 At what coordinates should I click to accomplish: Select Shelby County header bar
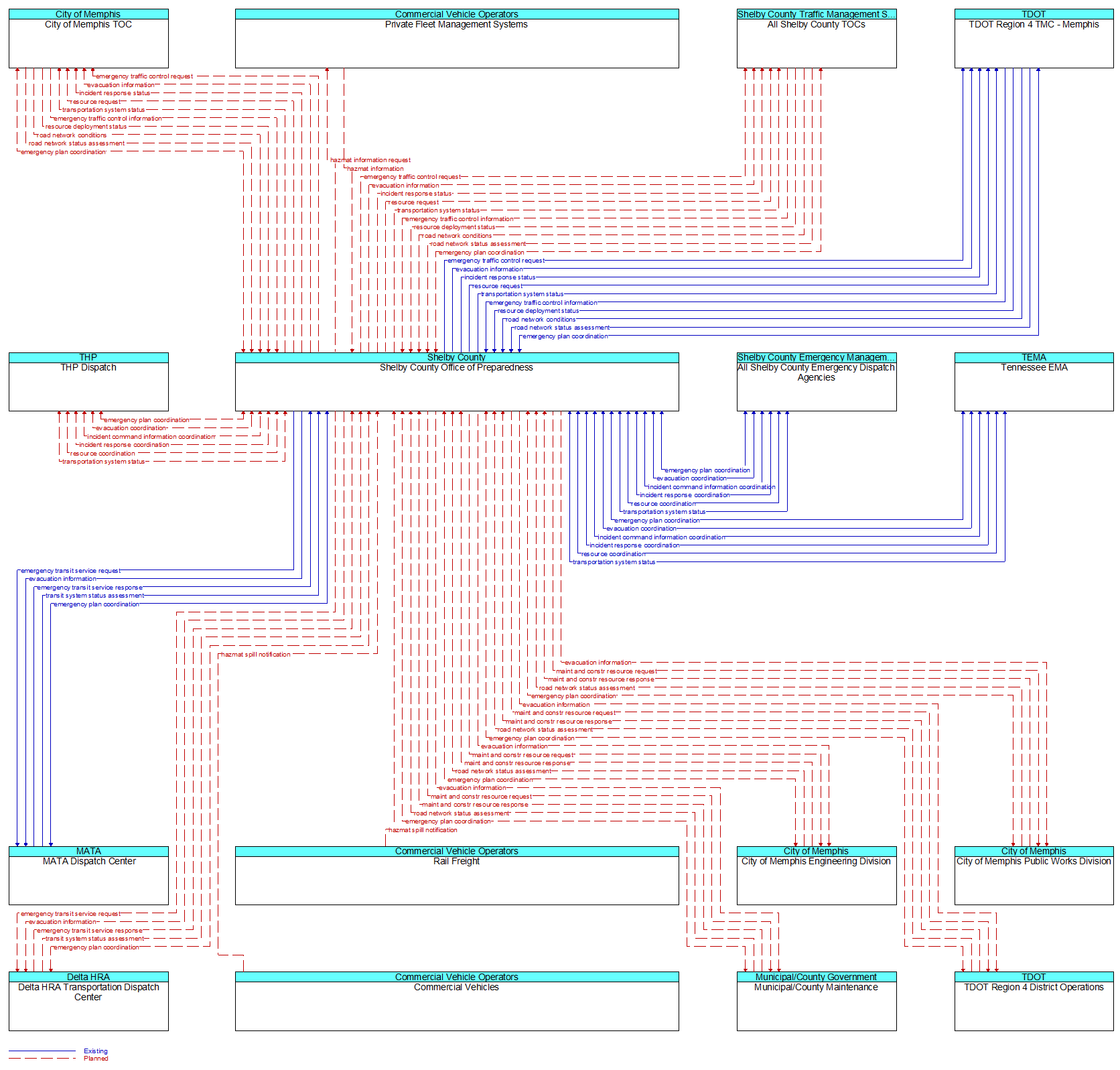457,358
